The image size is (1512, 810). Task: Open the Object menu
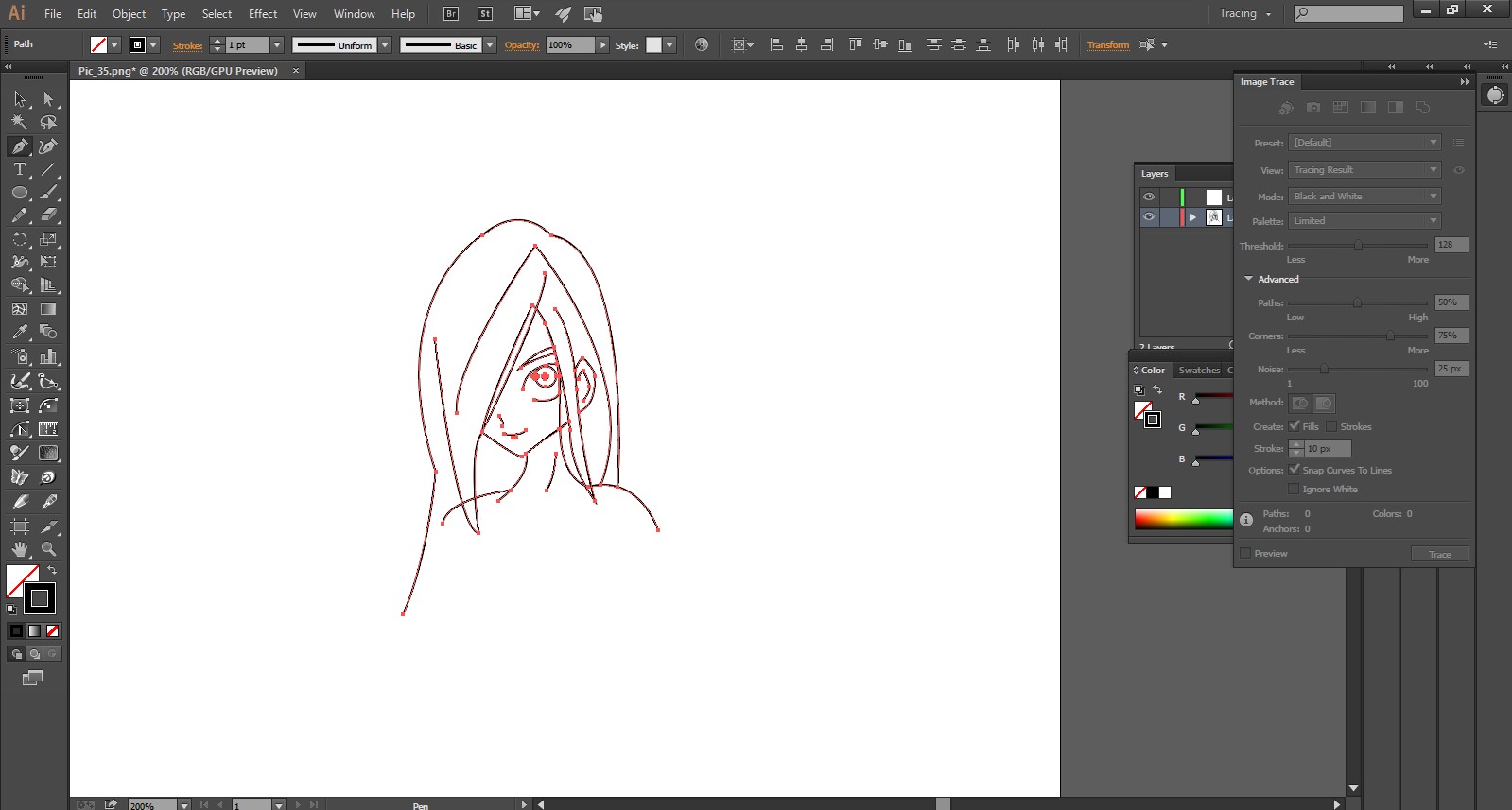[x=129, y=13]
